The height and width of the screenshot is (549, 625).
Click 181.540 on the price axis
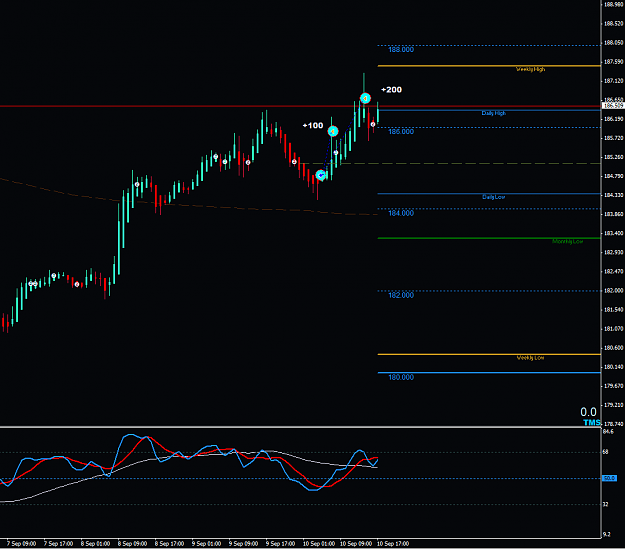(613, 310)
